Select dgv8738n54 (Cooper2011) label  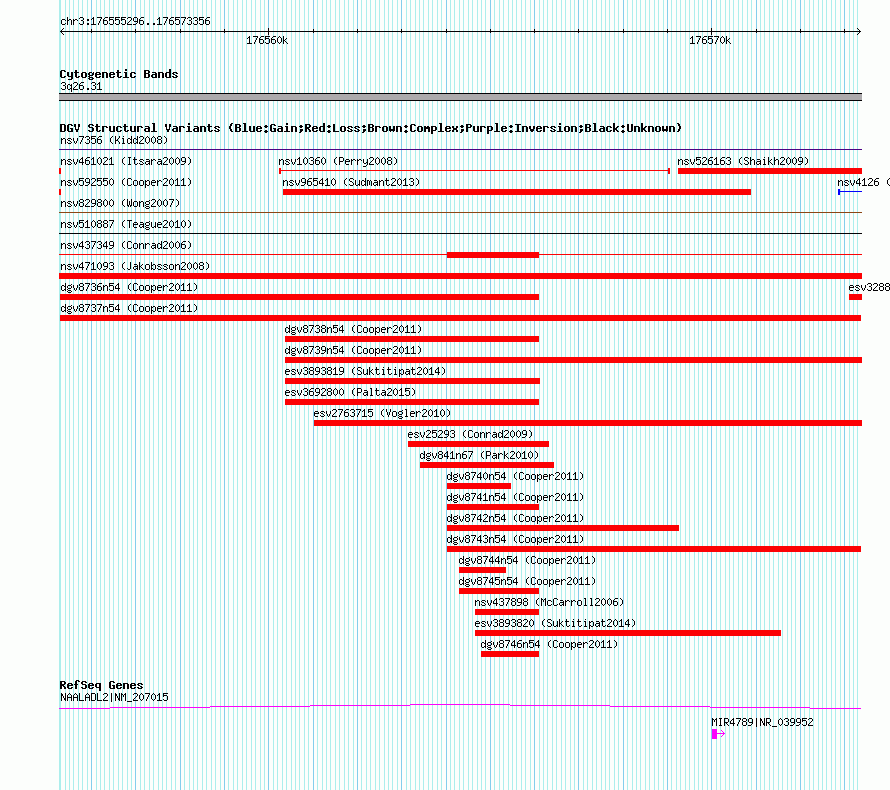[x=354, y=329]
